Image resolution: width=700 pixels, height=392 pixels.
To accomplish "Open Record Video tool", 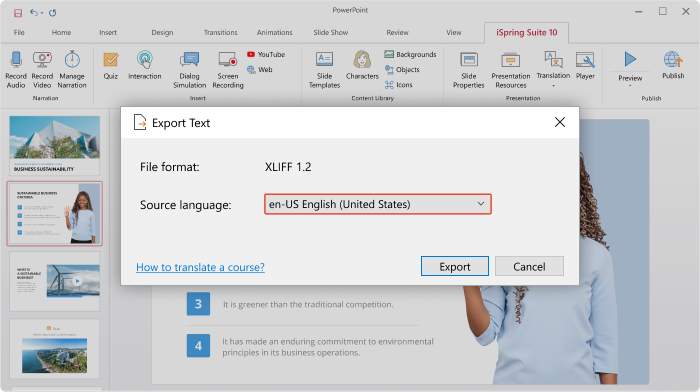I will 42,70.
